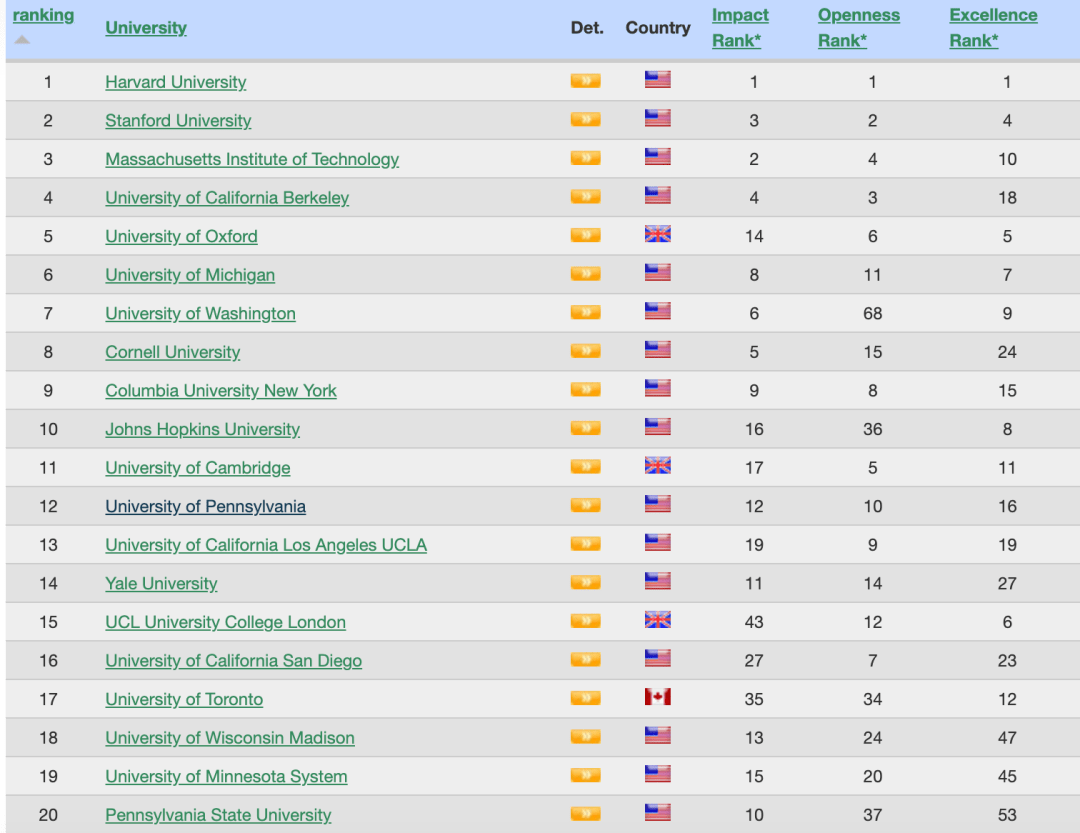1080x833 pixels.
Task: Click the US flag in Yale University row
Action: click(x=658, y=582)
